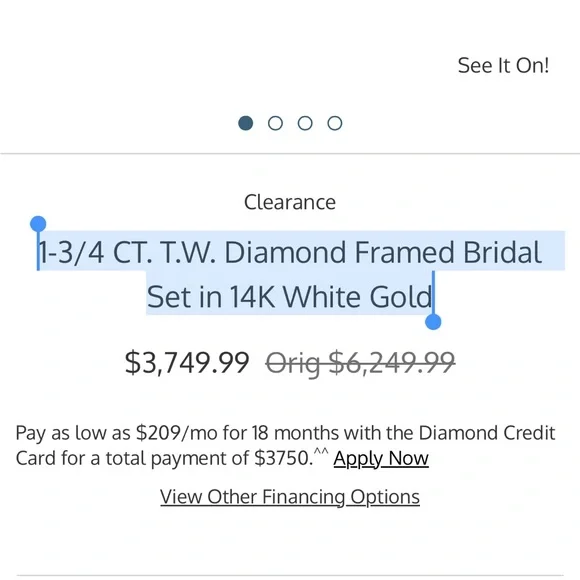The height and width of the screenshot is (580, 580).
Task: Click the Diamond Credit Card payment text
Action: click(x=285, y=445)
